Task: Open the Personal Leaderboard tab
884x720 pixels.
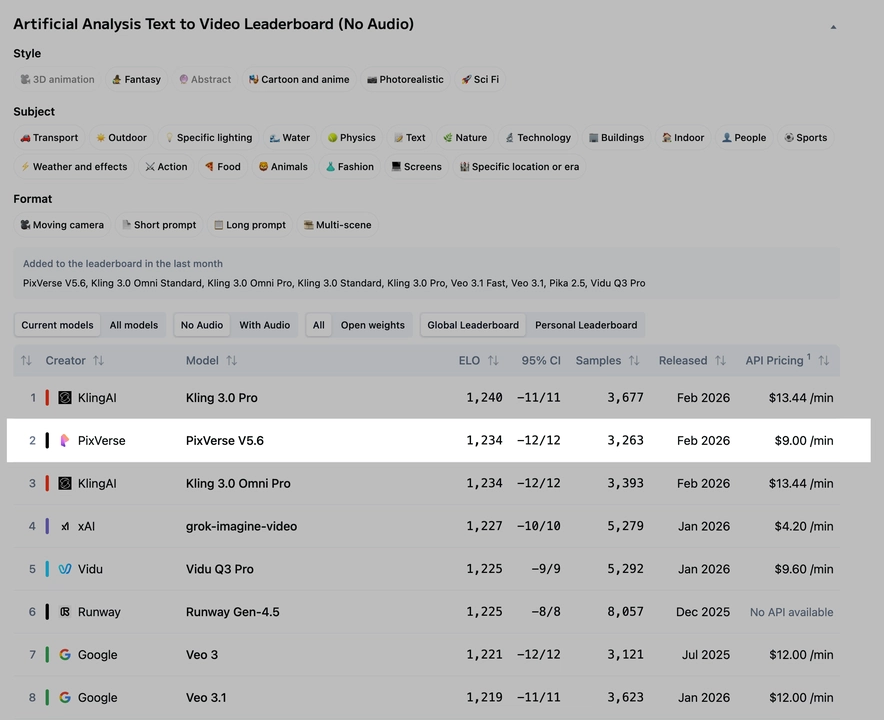Action: point(586,325)
